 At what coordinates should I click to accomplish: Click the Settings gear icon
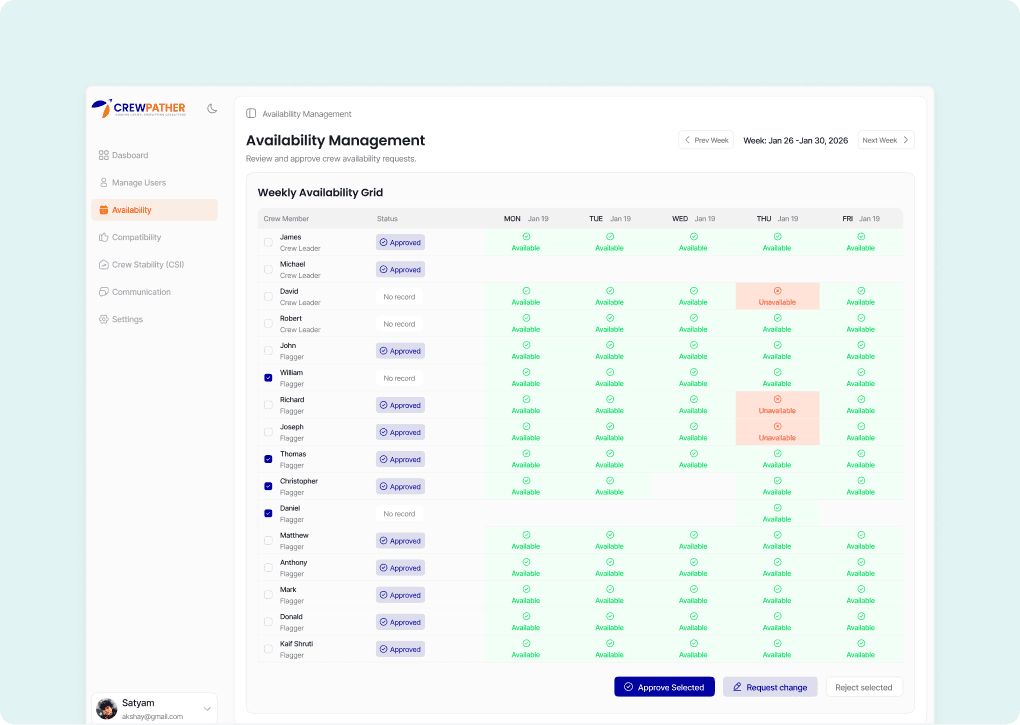[x=104, y=320]
